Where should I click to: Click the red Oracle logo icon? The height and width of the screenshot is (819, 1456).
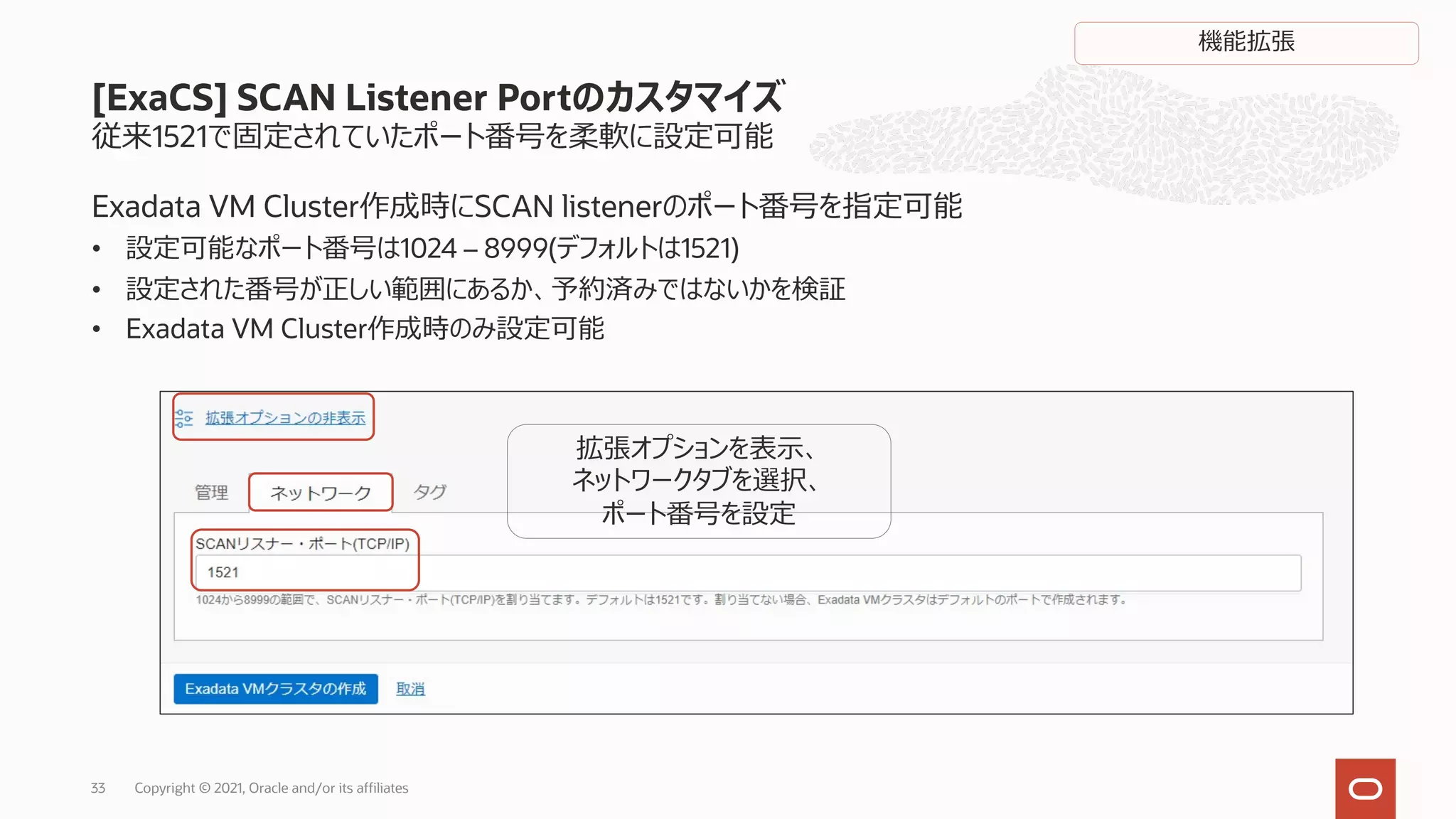1365,788
